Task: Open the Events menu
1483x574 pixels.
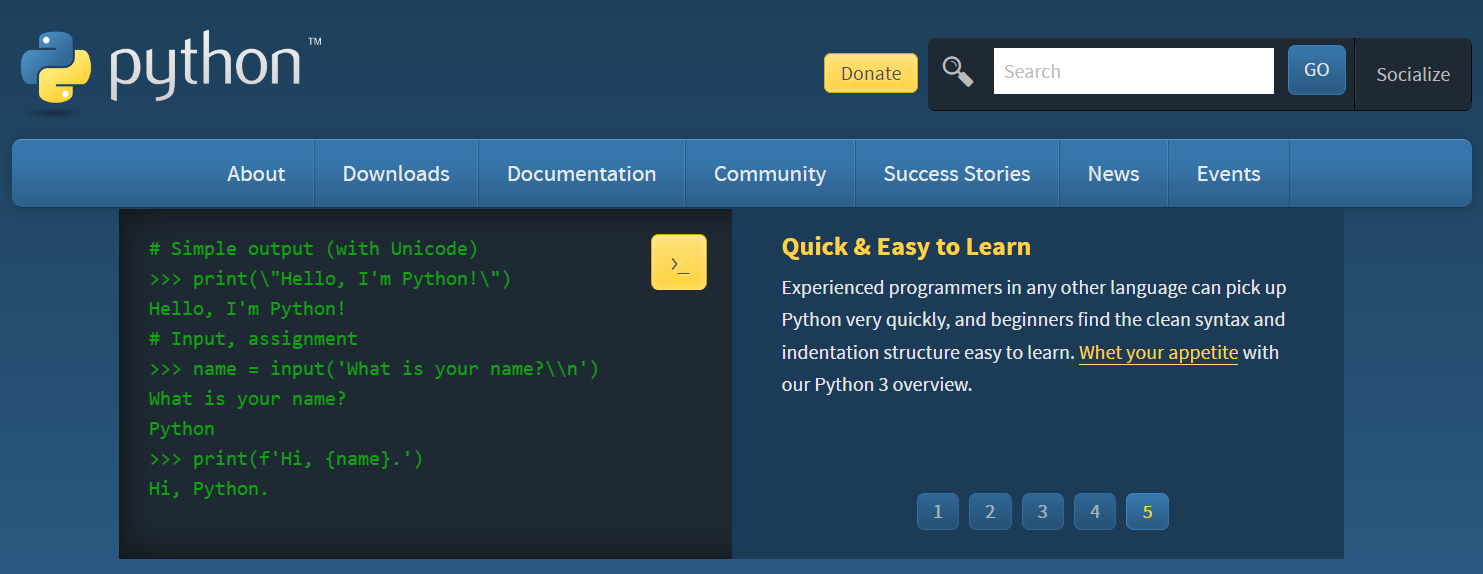Action: [x=1229, y=173]
